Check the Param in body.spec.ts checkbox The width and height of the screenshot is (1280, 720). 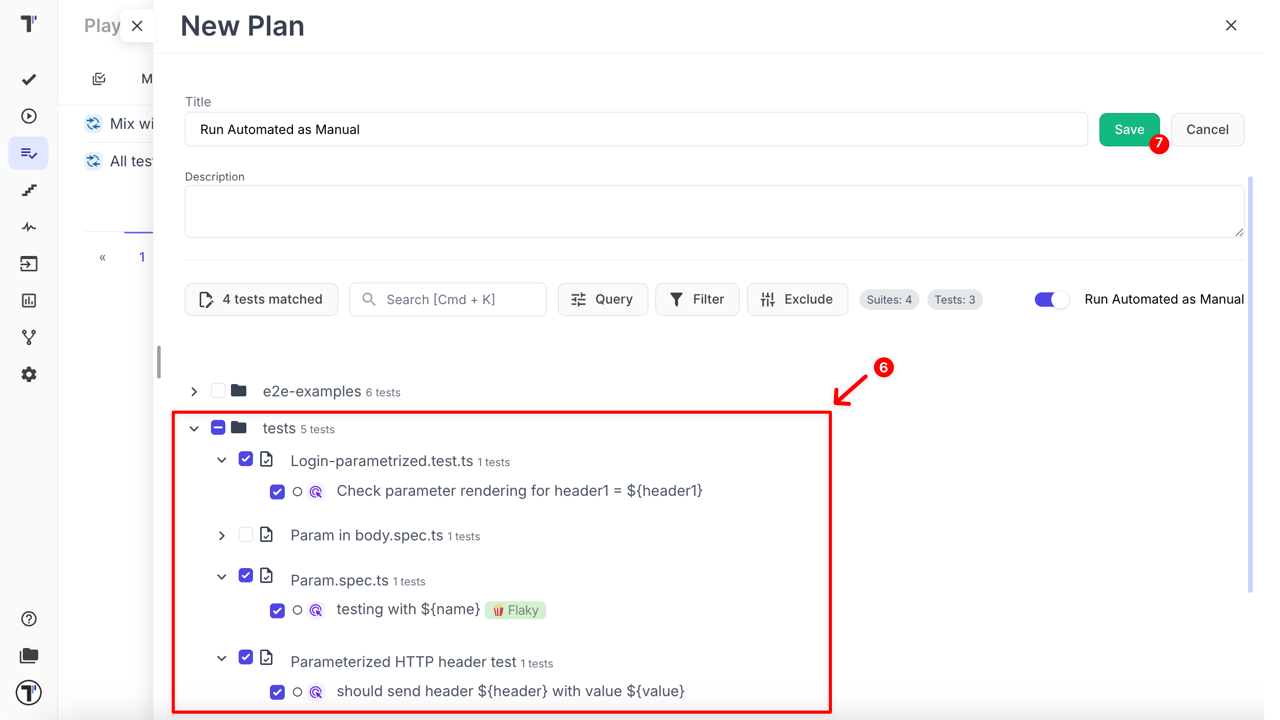coord(246,535)
